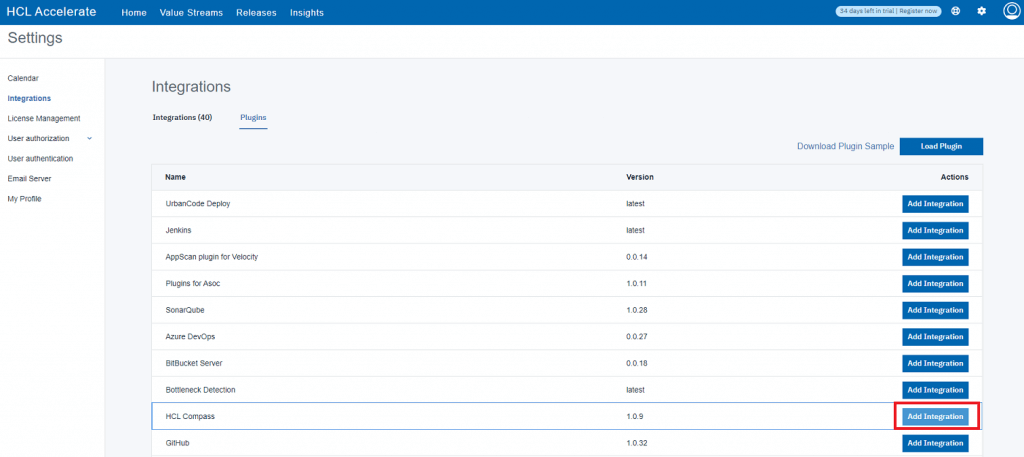Select the Azure DevOps plugin name
Viewport: 1024px width, 457px height.
pyautogui.click(x=190, y=337)
